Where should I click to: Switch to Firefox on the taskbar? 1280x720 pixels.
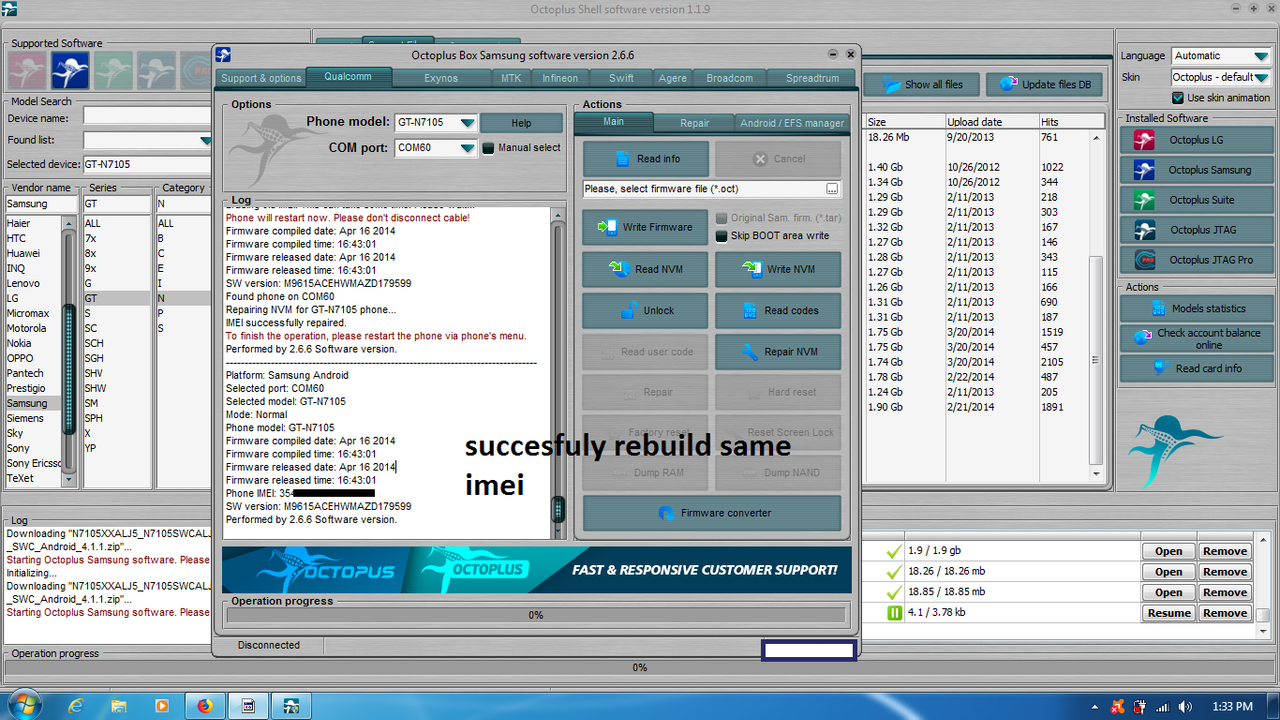tap(205, 706)
